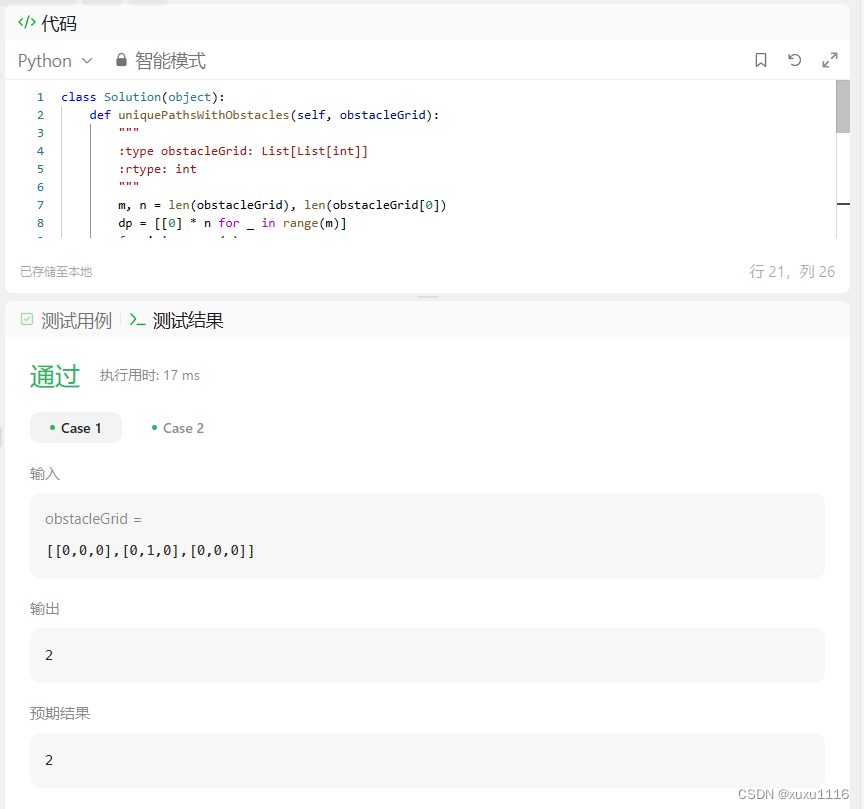The height and width of the screenshot is (809, 864).
Task: Click the 执行用时: 17 ms text
Action: click(x=149, y=375)
